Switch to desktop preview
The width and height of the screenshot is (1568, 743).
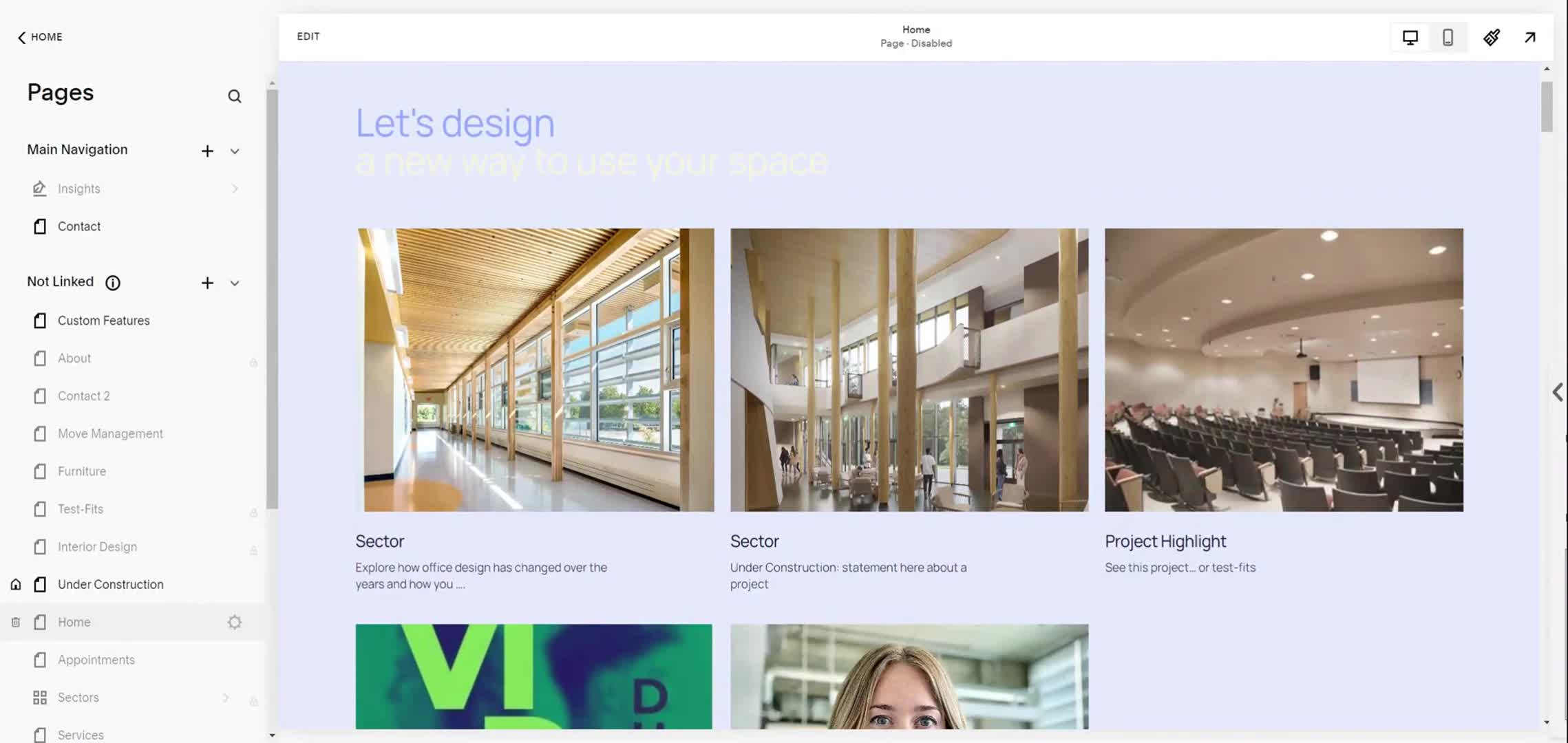coord(1410,38)
